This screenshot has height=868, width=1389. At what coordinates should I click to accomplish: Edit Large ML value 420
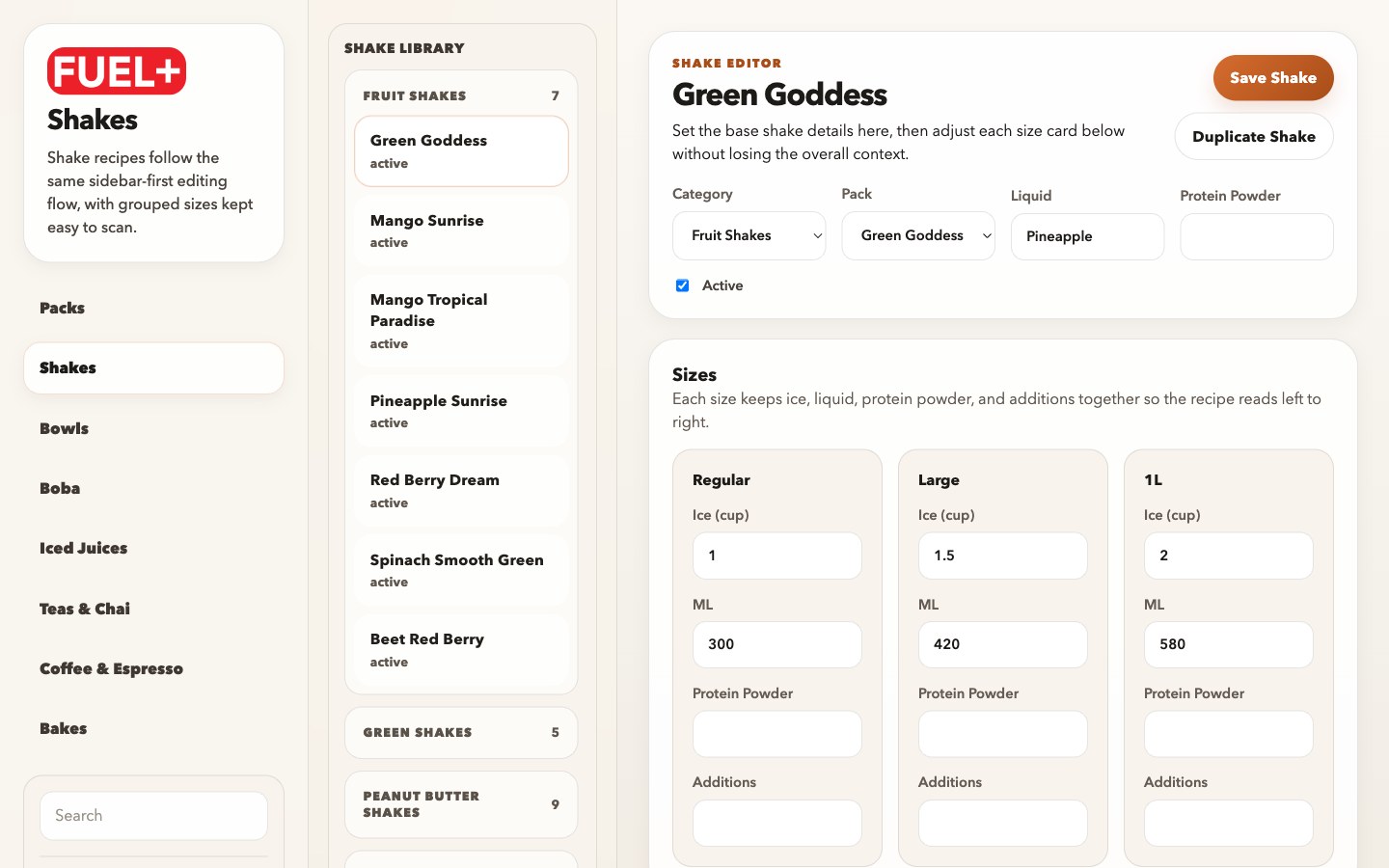click(x=1003, y=644)
